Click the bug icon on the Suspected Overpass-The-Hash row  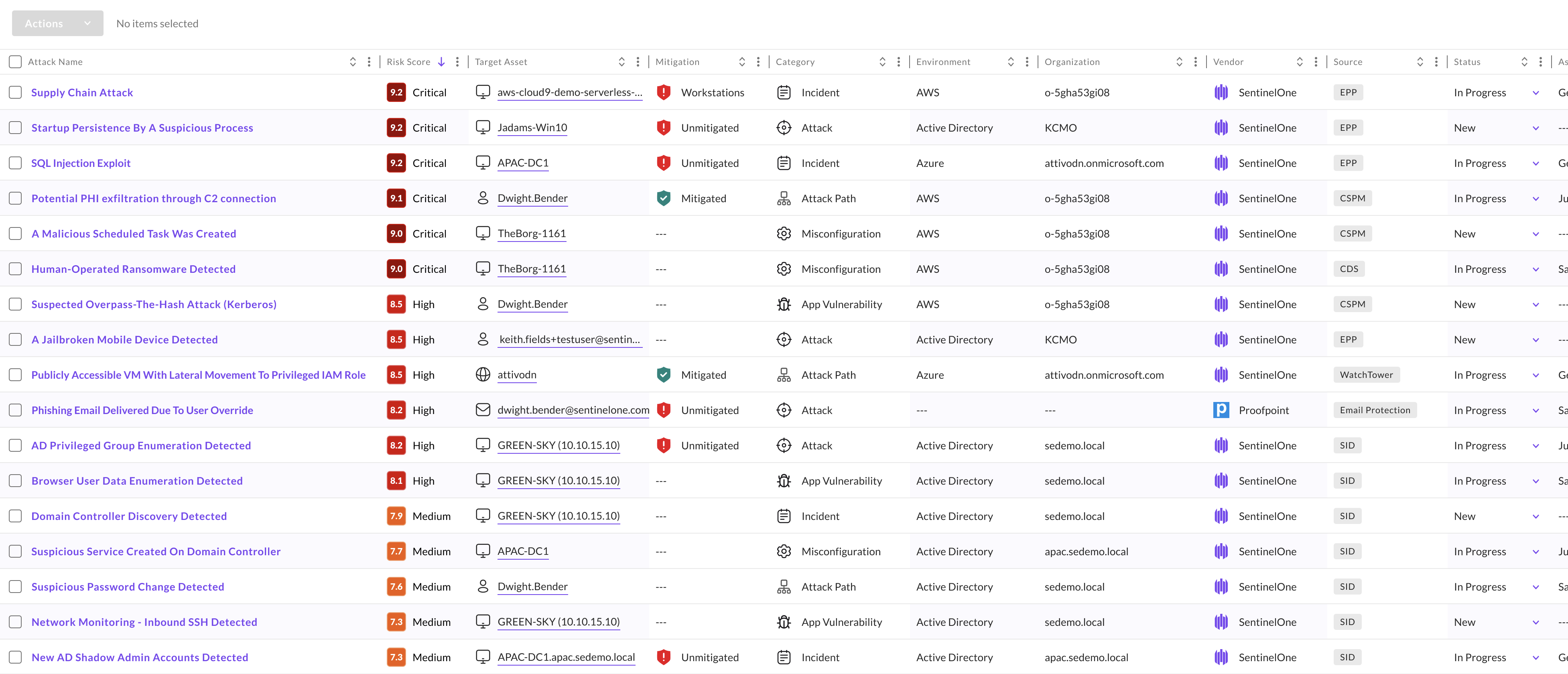tap(783, 305)
